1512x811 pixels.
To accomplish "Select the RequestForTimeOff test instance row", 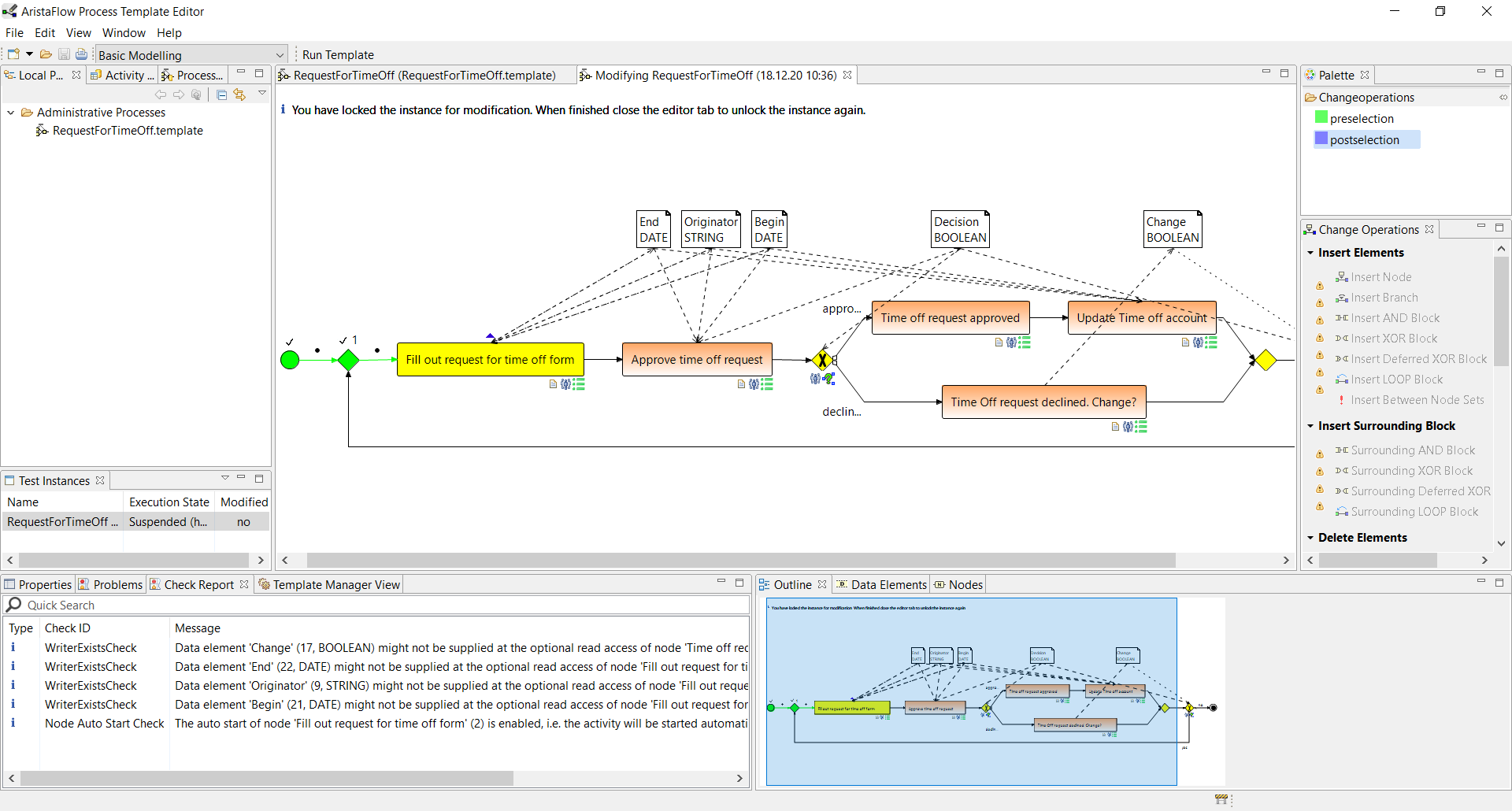I will (x=136, y=521).
